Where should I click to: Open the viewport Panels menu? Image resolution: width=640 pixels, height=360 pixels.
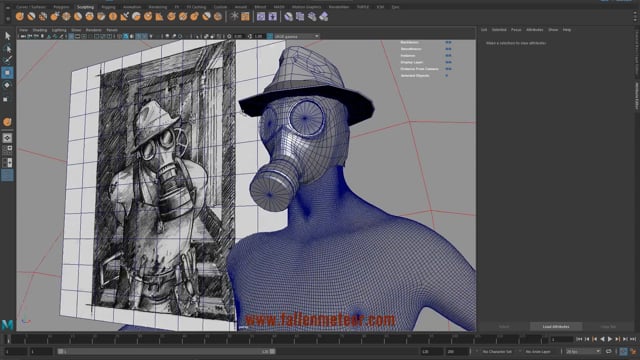coord(112,30)
